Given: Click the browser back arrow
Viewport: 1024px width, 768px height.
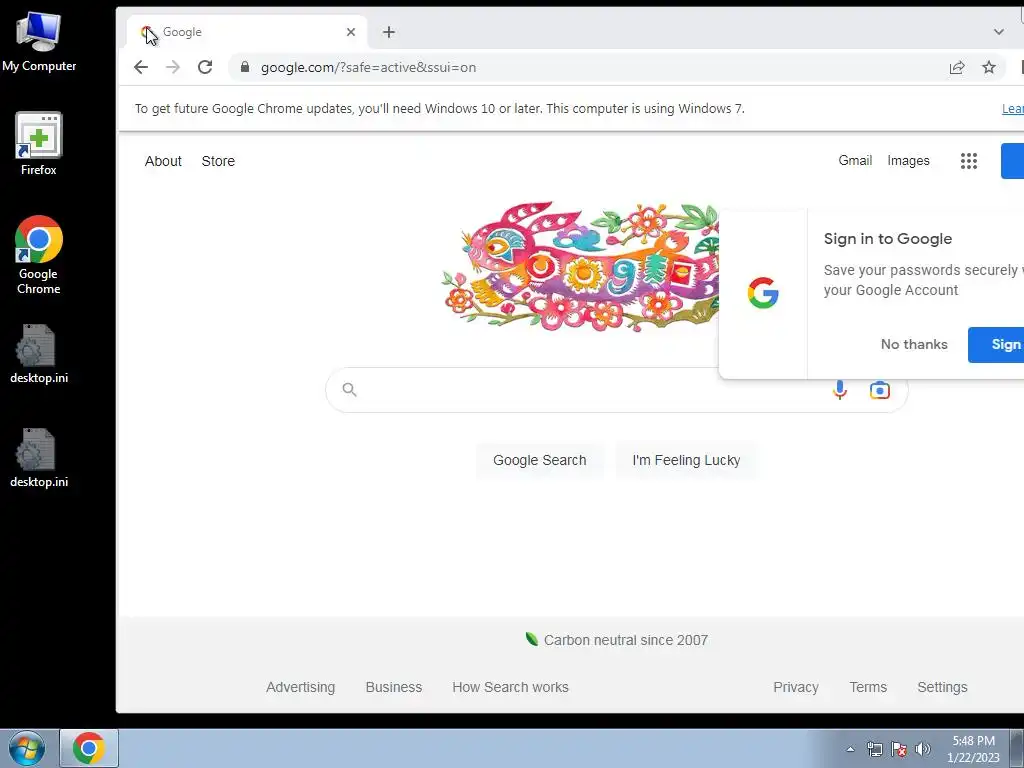Looking at the screenshot, I should point(141,67).
